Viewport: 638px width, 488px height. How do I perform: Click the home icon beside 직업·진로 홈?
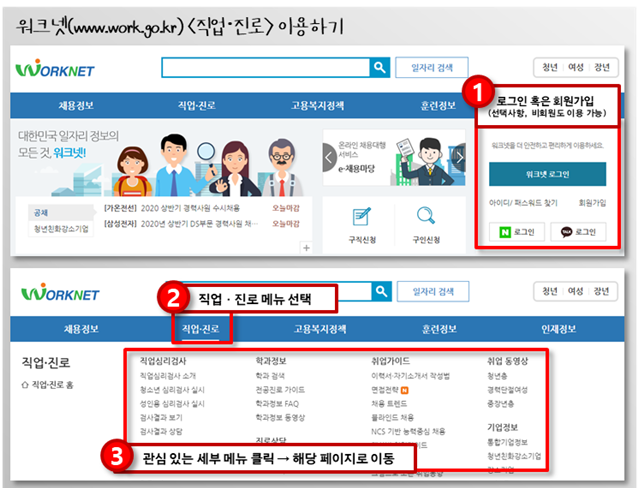coord(25,385)
